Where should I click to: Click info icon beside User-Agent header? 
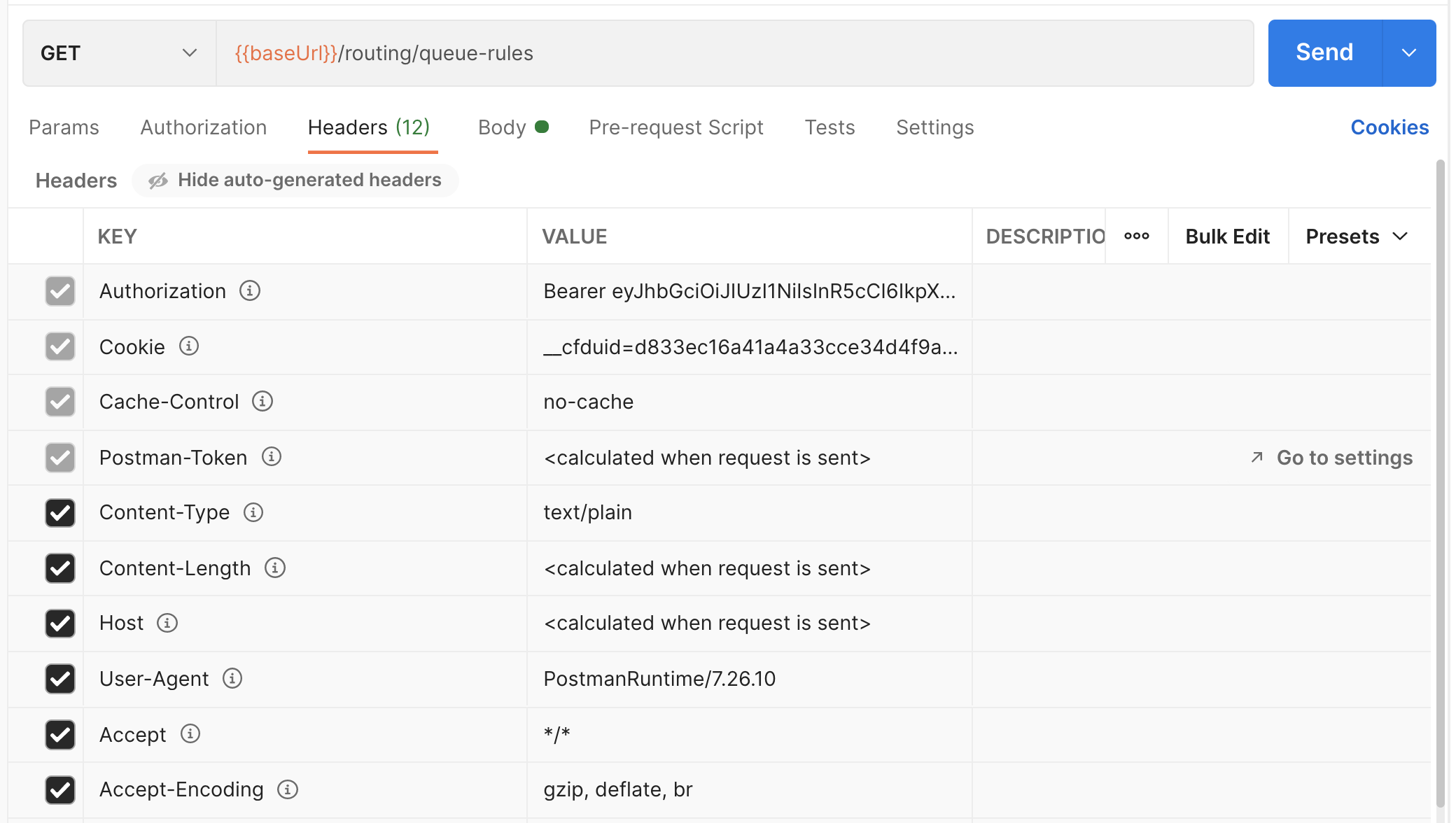tap(232, 678)
